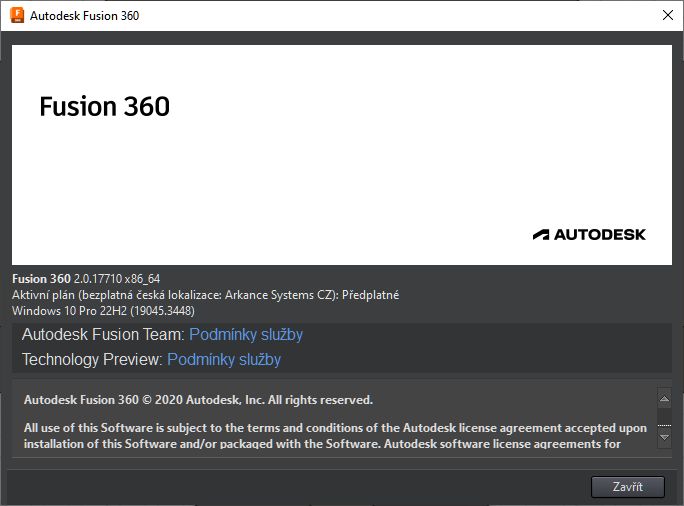
Task: Click the large Fusion 360 banner title
Action: (x=105, y=107)
